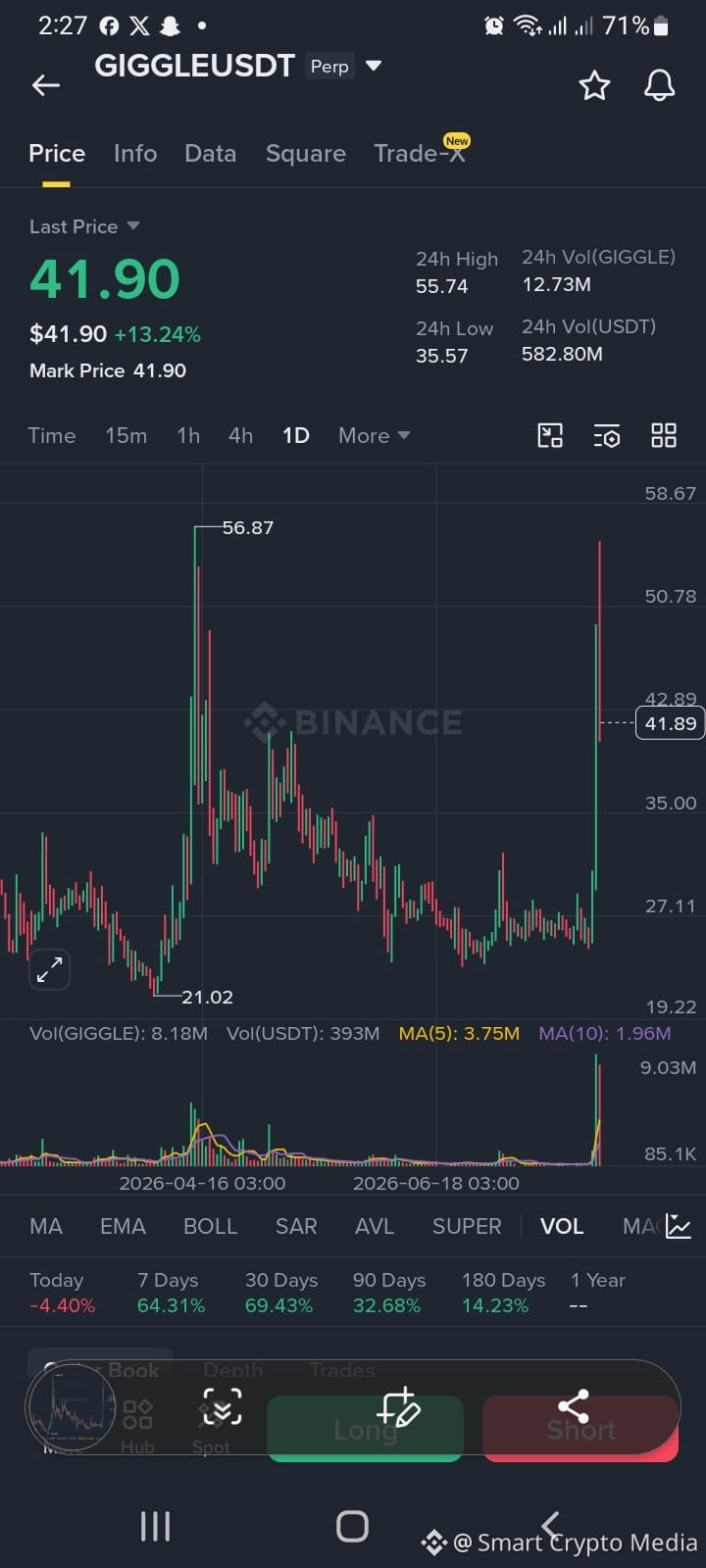Tap the back arrow icon
706x1568 pixels.
coord(46,85)
